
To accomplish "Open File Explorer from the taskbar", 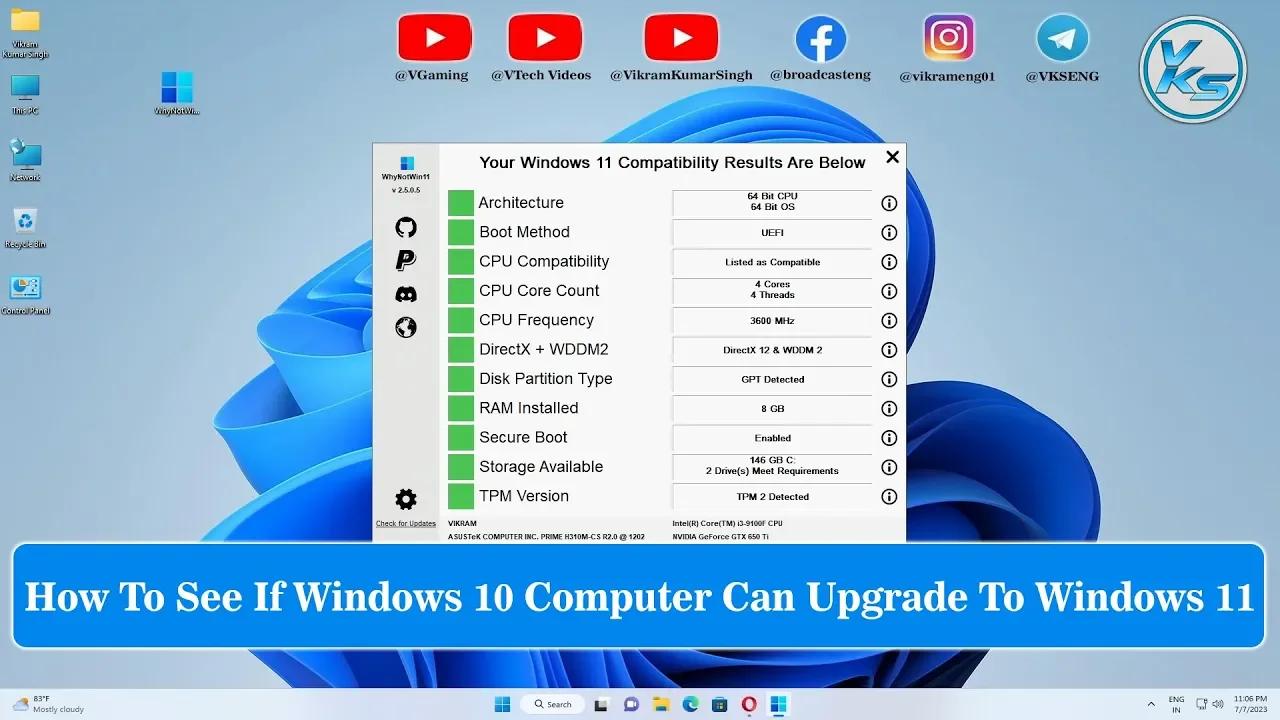I will 661,704.
